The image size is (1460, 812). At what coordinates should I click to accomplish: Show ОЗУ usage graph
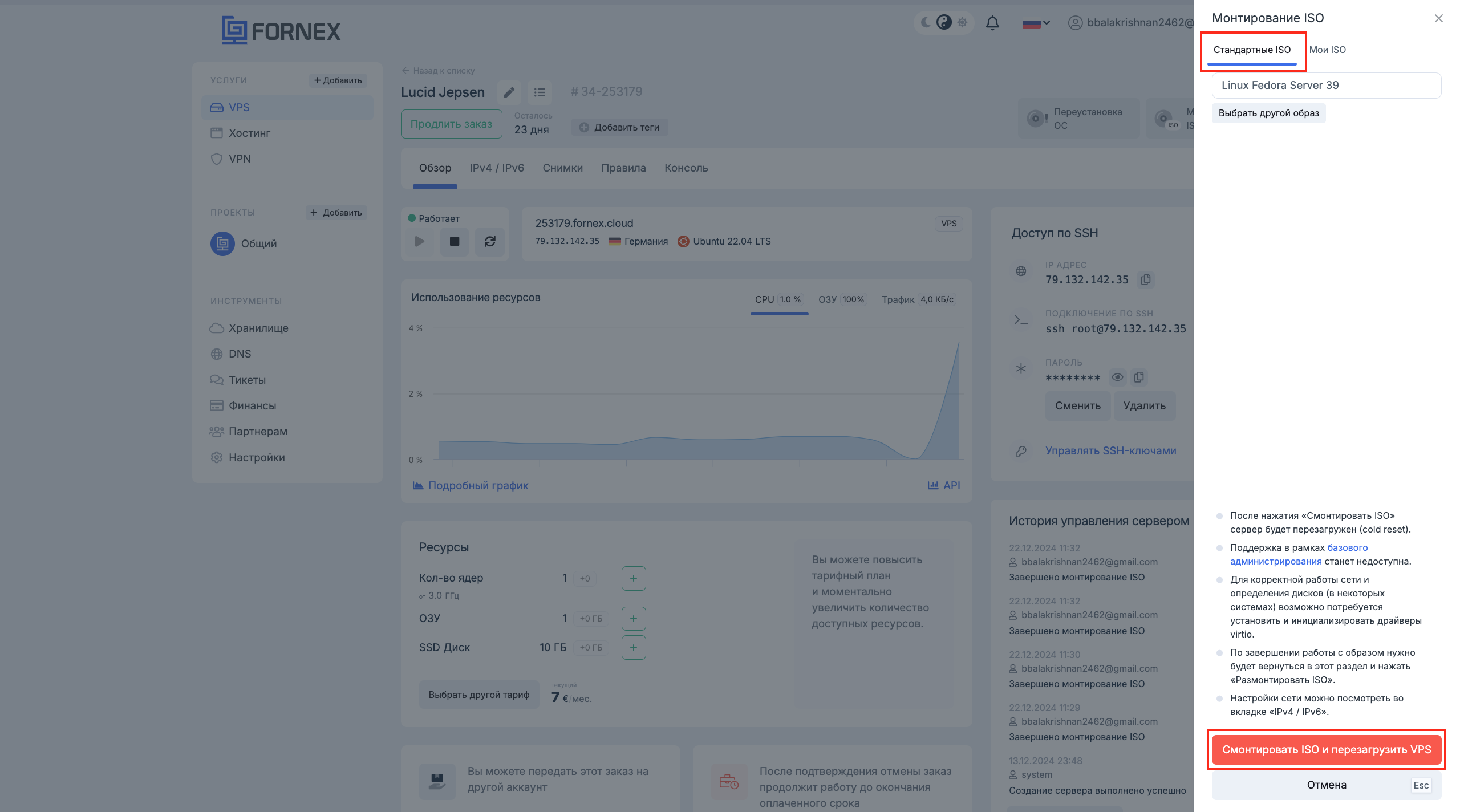point(842,299)
